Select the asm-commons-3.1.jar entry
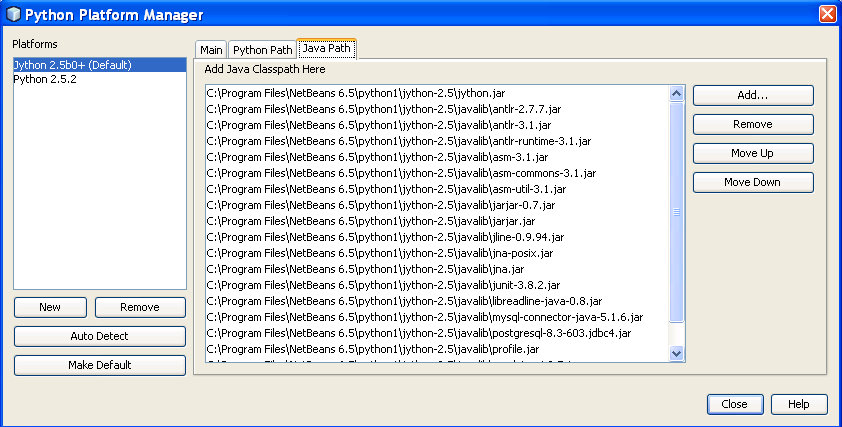Viewport: 842px width, 427px height. tap(437, 173)
